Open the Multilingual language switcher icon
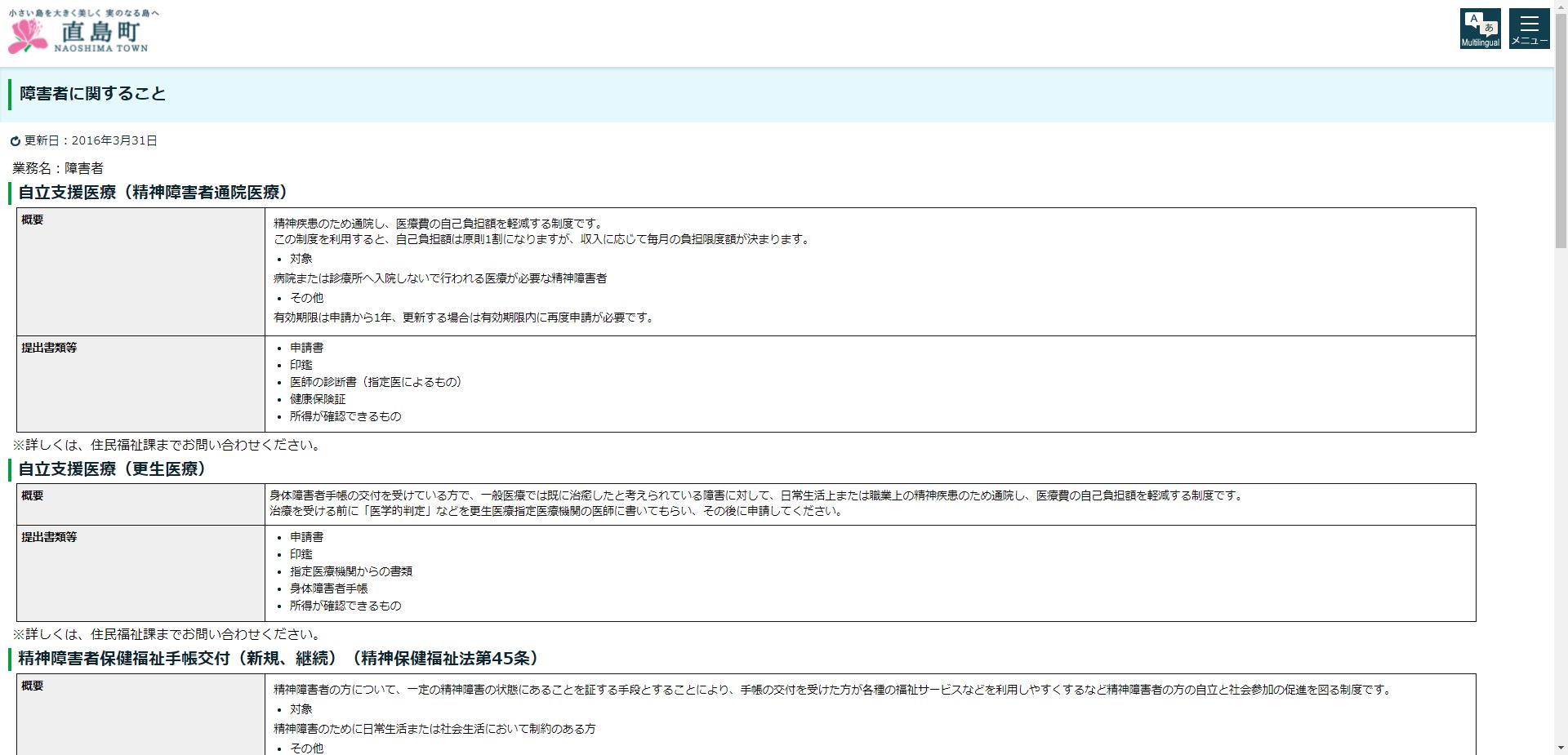The height and width of the screenshot is (755, 1568). click(x=1480, y=28)
